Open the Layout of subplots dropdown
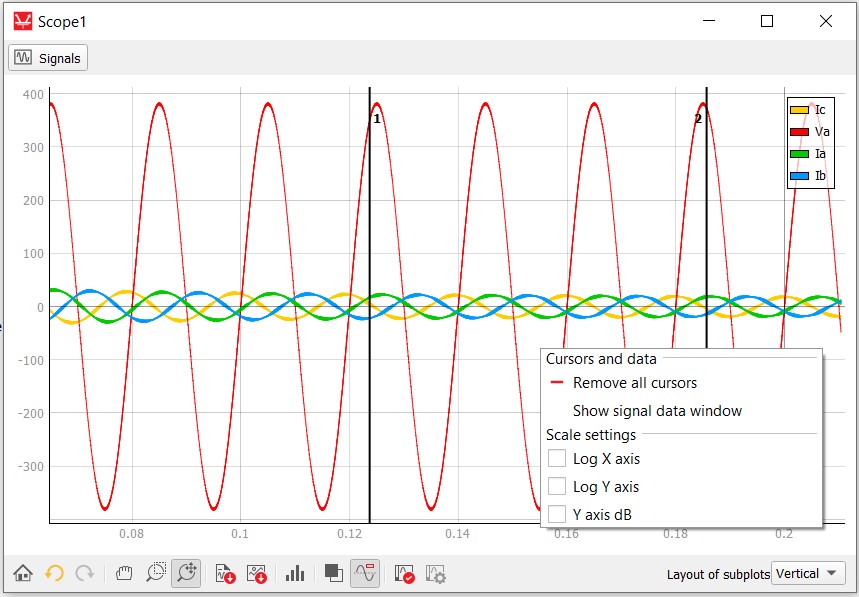The height and width of the screenshot is (597, 859). (809, 574)
